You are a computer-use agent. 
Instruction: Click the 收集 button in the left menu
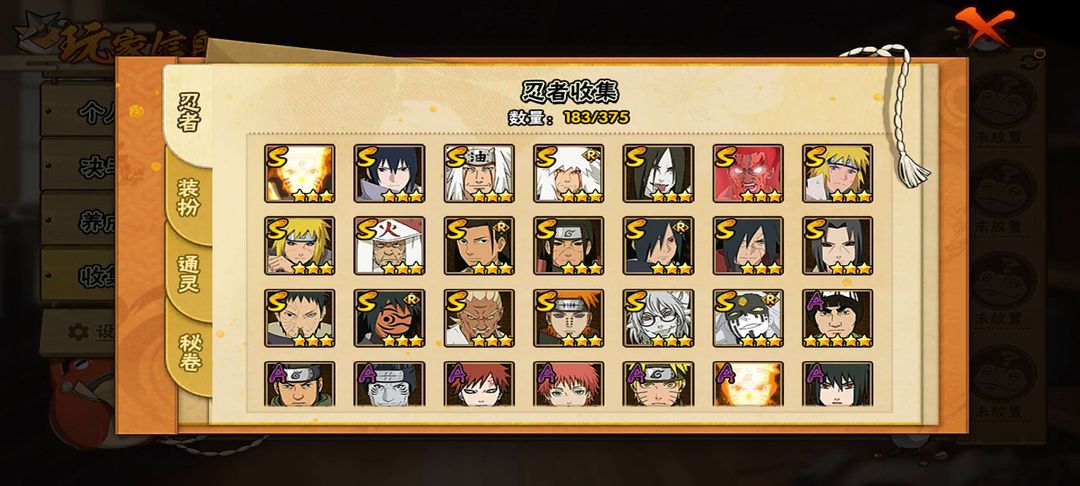78,275
